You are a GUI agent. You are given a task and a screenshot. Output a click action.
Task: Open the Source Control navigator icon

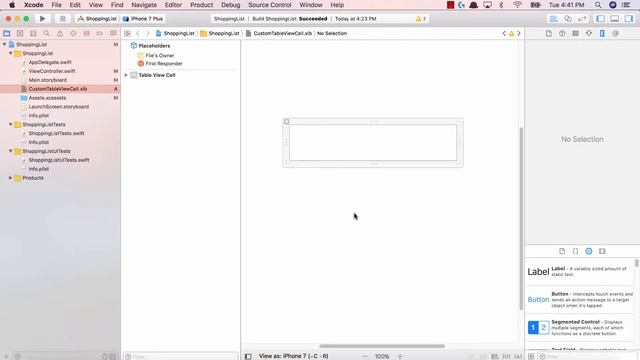pos(20,33)
